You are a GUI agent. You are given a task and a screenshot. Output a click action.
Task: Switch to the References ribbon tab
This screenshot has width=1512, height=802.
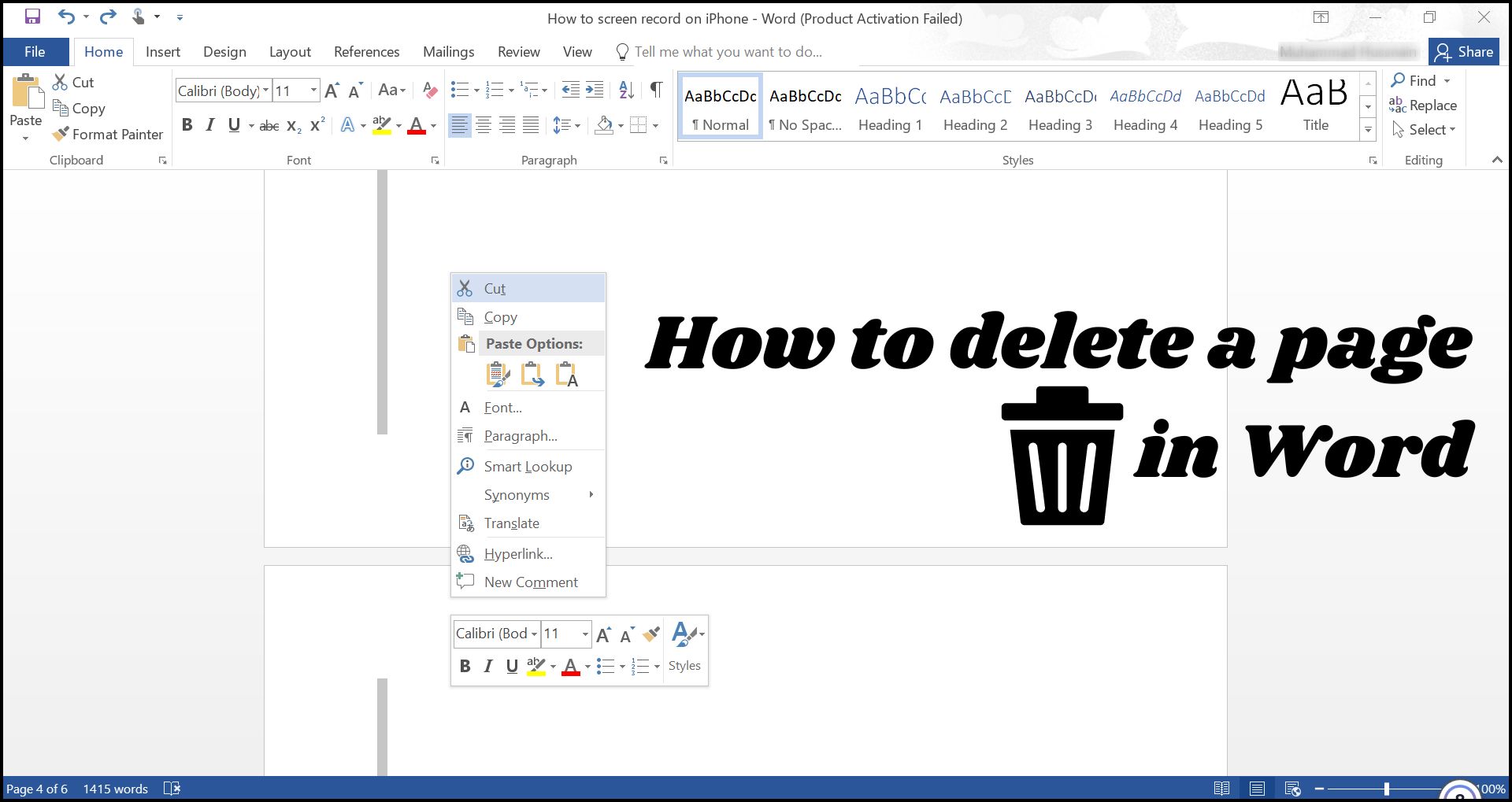coord(365,51)
